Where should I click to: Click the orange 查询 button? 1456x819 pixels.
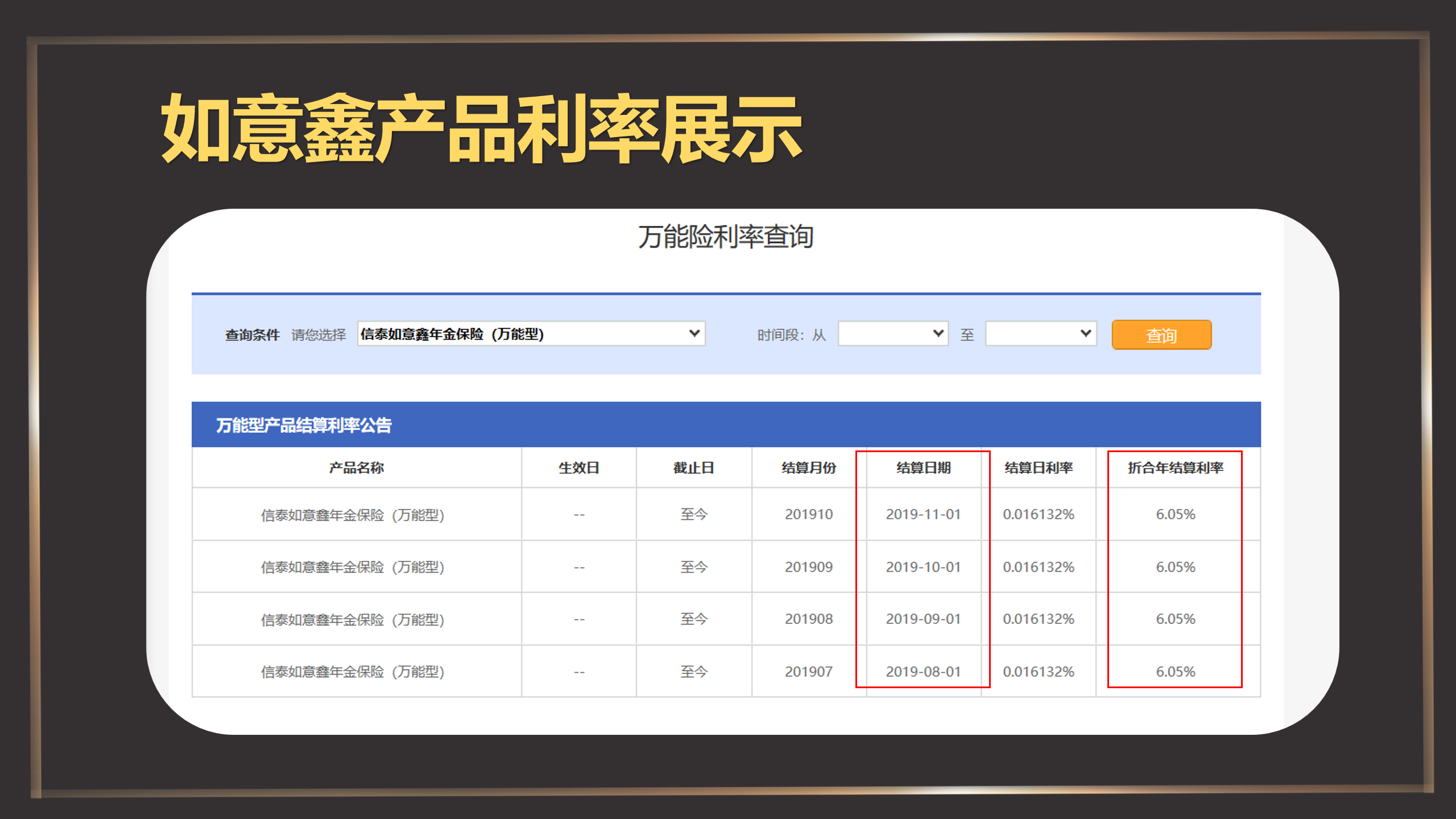click(x=1161, y=335)
